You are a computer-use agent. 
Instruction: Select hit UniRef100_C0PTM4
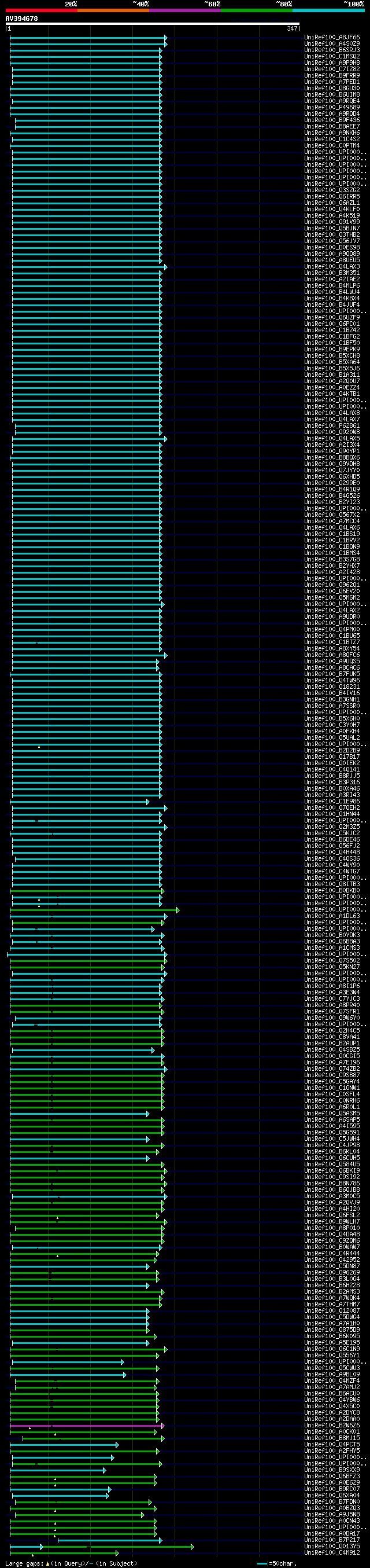[x=332, y=146]
